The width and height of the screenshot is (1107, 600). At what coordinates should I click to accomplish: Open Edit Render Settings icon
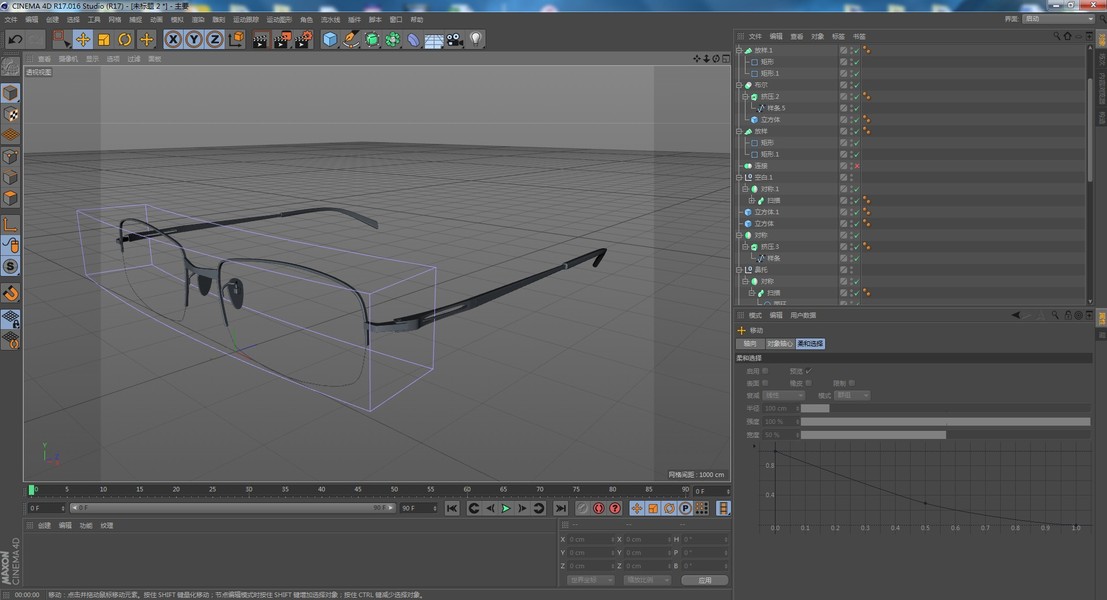pos(303,40)
